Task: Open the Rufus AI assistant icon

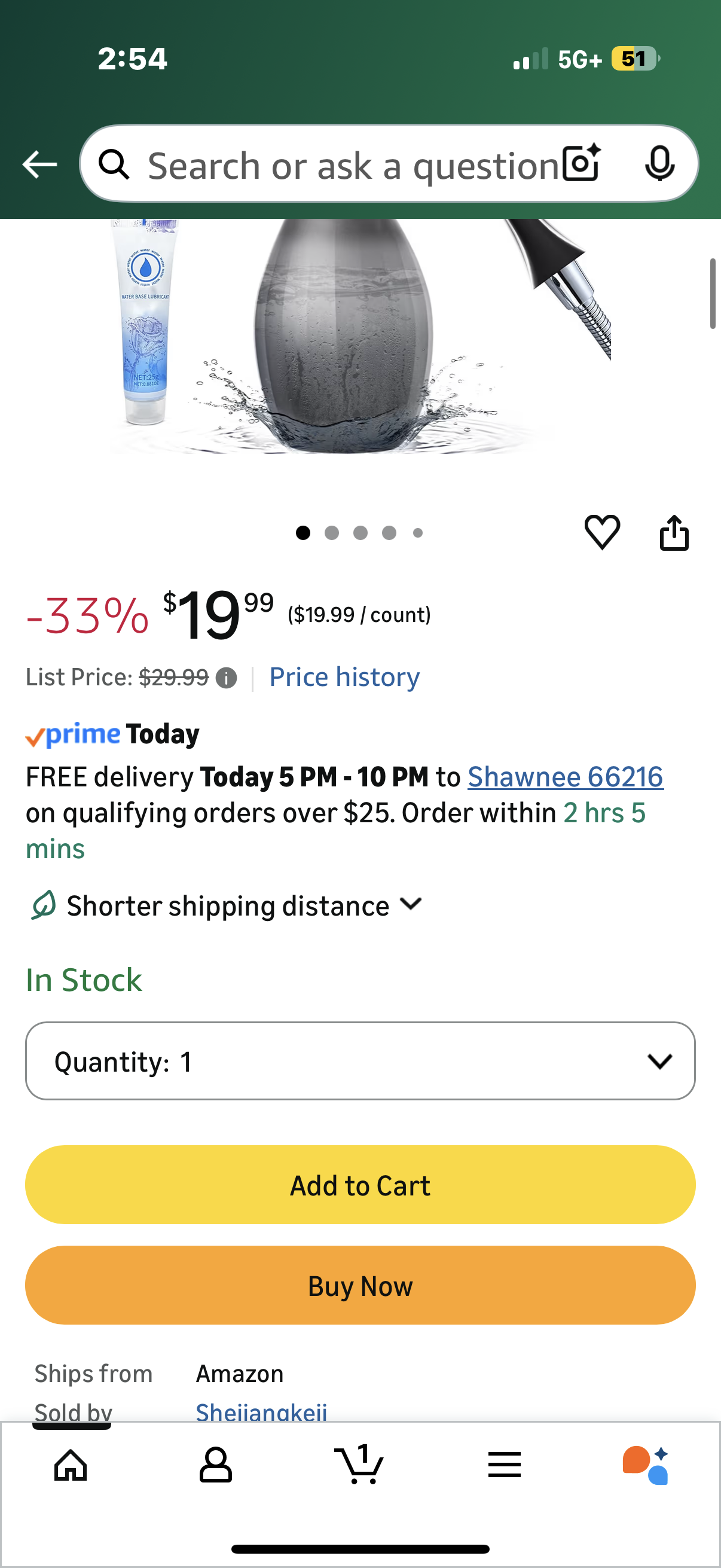Action: pyautogui.click(x=646, y=1465)
